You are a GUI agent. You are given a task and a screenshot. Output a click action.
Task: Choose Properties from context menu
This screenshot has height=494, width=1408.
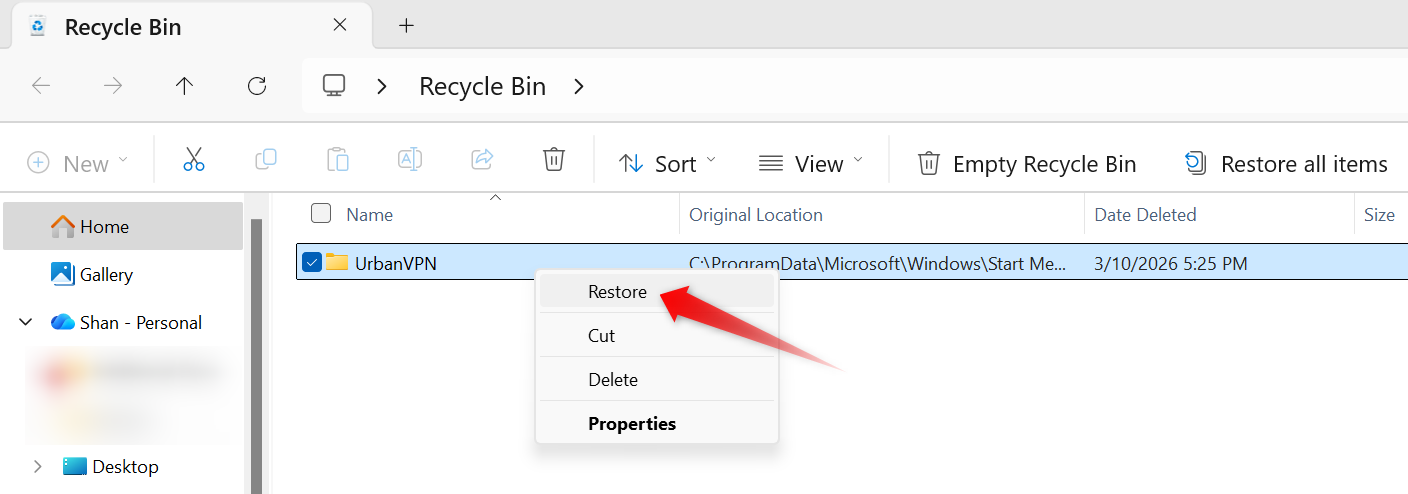(x=657, y=423)
